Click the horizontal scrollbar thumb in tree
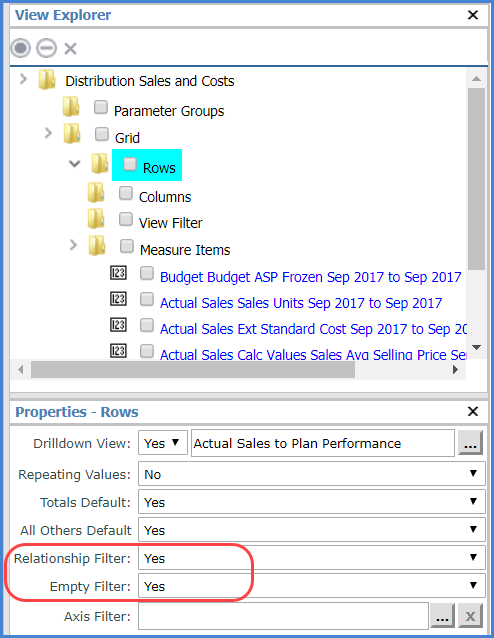Screen dimensions: 494x638 coord(193,369)
